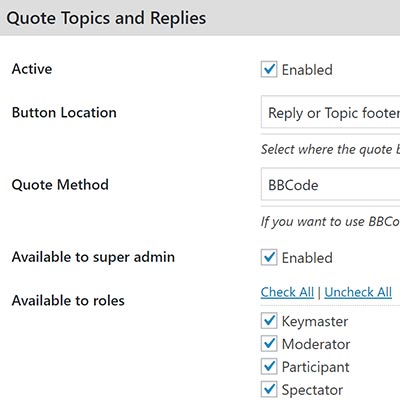Click the Quote Topics and Replies header
This screenshot has height=400, width=400.
106,18
